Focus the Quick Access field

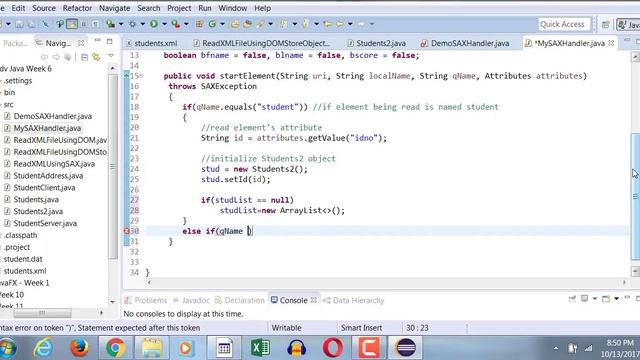pyautogui.click(x=564, y=24)
